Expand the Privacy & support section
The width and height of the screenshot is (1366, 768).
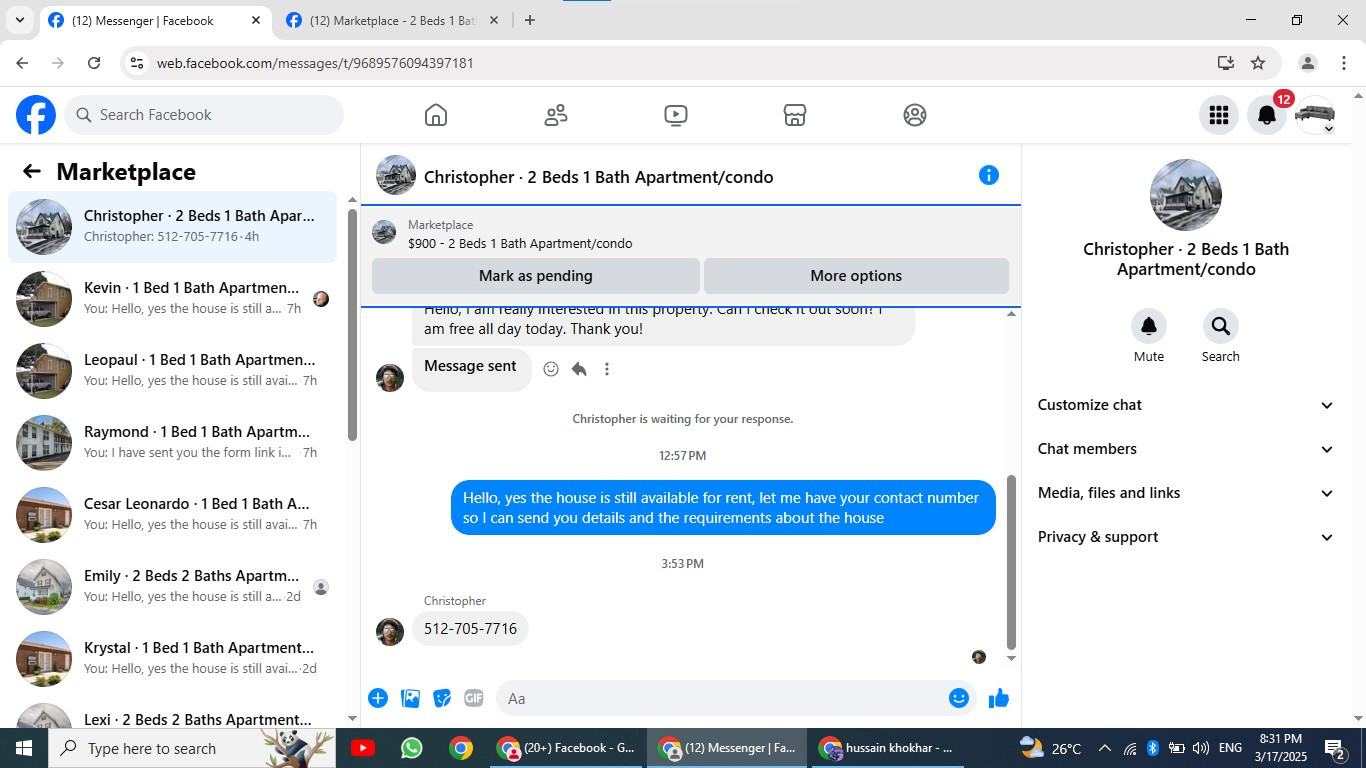1186,537
